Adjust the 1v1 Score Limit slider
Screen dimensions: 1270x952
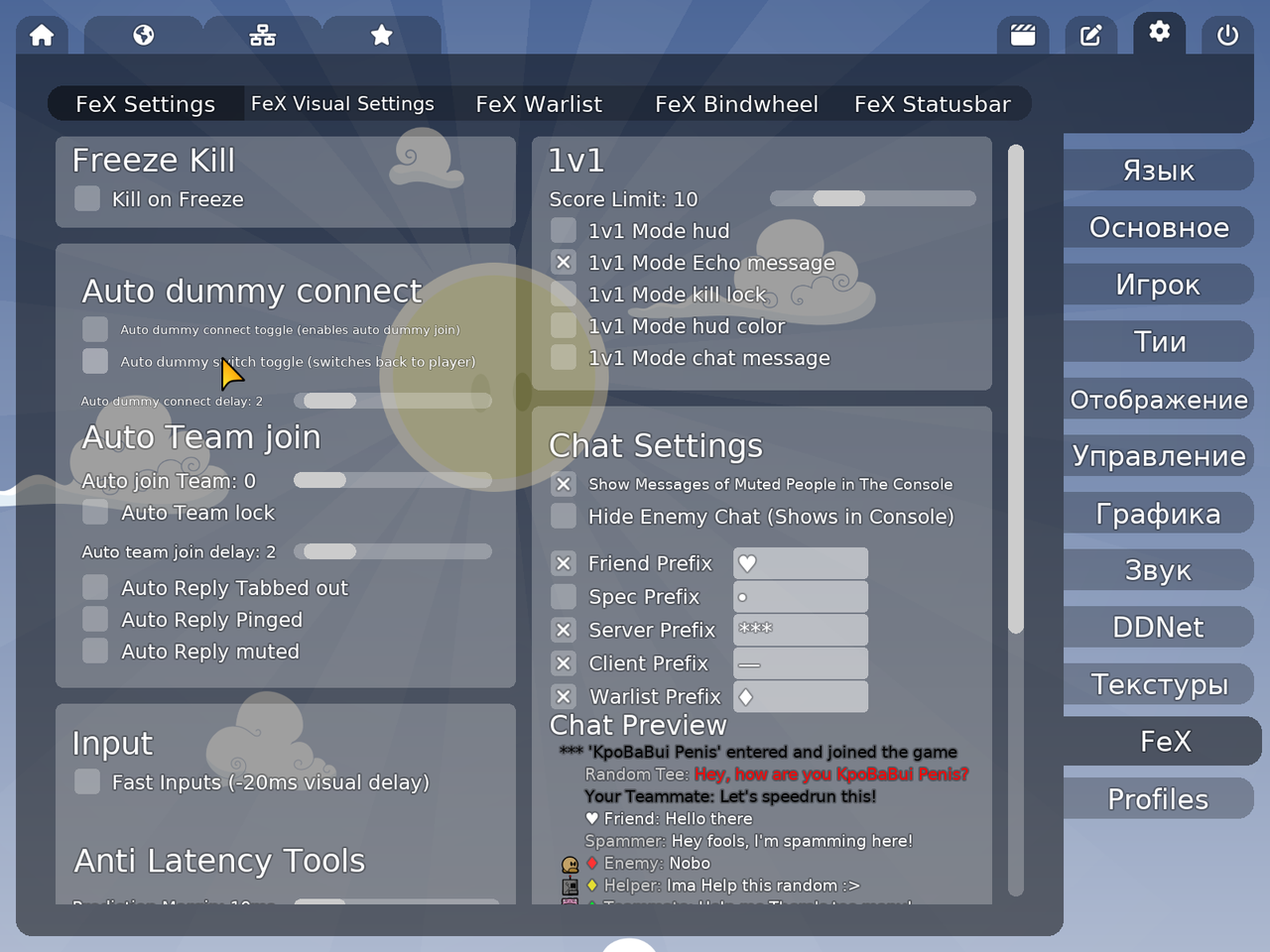pyautogui.click(x=873, y=198)
